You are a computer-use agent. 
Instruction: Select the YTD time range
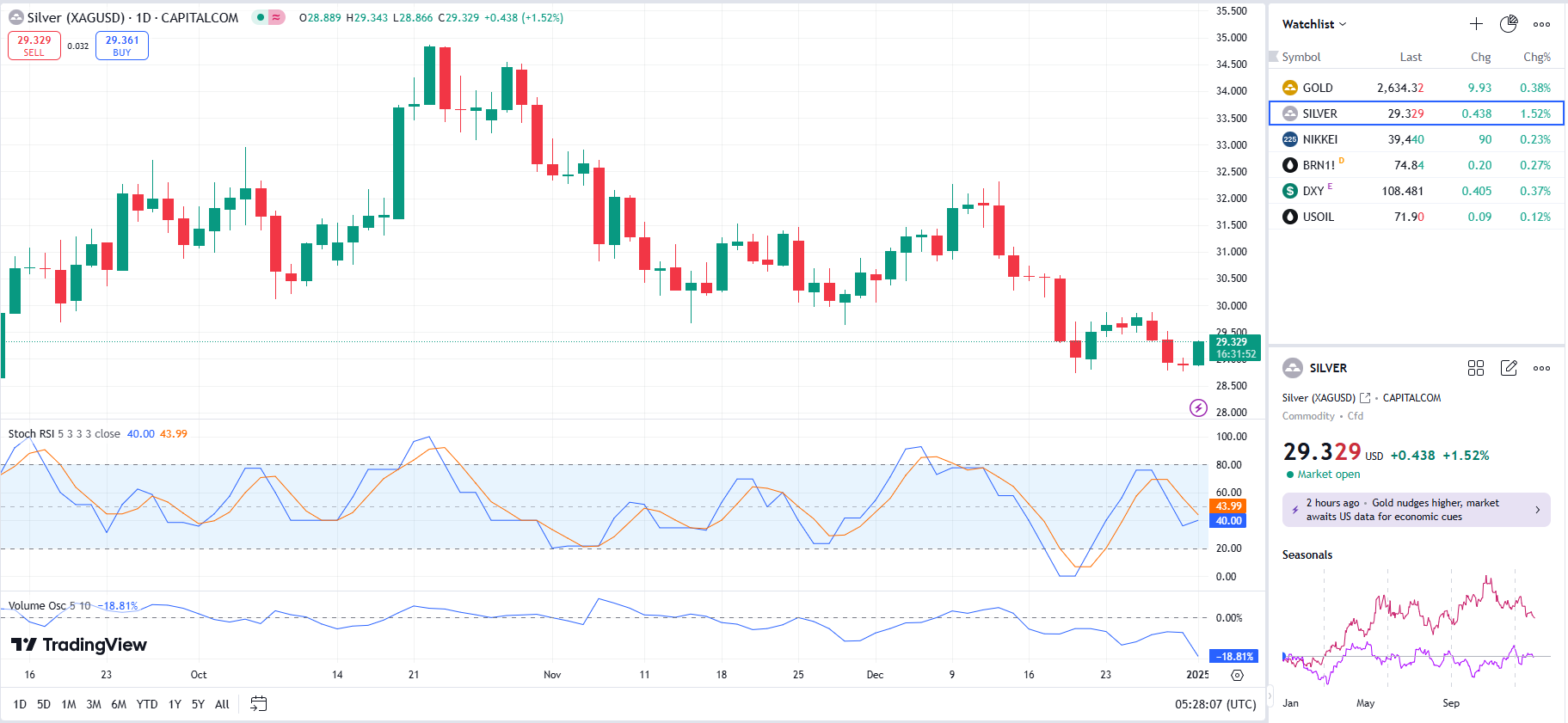147,704
